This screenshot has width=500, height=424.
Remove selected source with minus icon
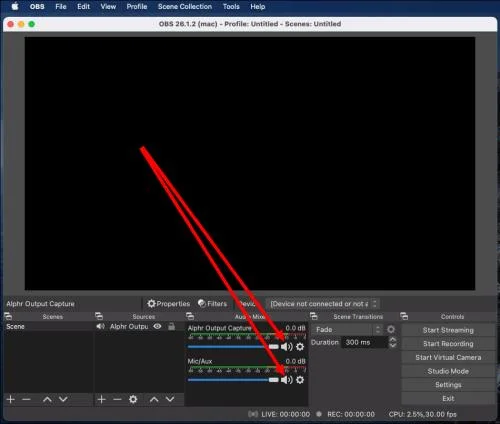point(117,399)
